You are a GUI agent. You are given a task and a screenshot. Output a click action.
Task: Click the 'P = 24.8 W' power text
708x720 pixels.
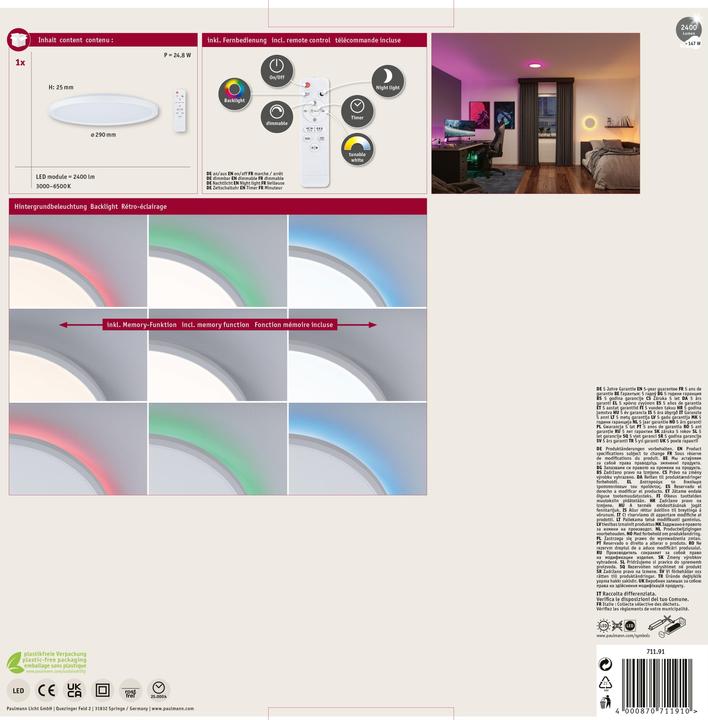point(177,55)
